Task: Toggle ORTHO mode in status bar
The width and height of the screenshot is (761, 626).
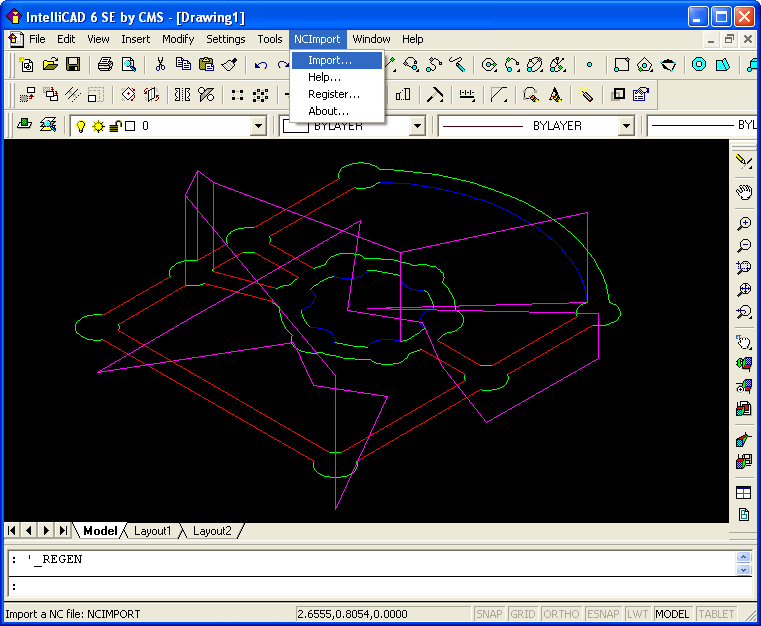Action: pyautogui.click(x=561, y=614)
